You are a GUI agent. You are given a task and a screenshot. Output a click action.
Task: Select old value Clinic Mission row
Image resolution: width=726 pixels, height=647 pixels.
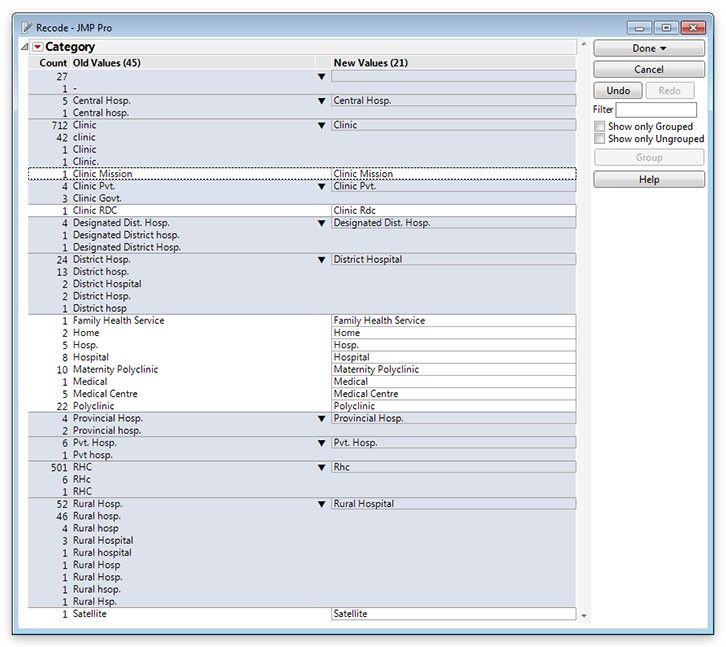(102, 174)
